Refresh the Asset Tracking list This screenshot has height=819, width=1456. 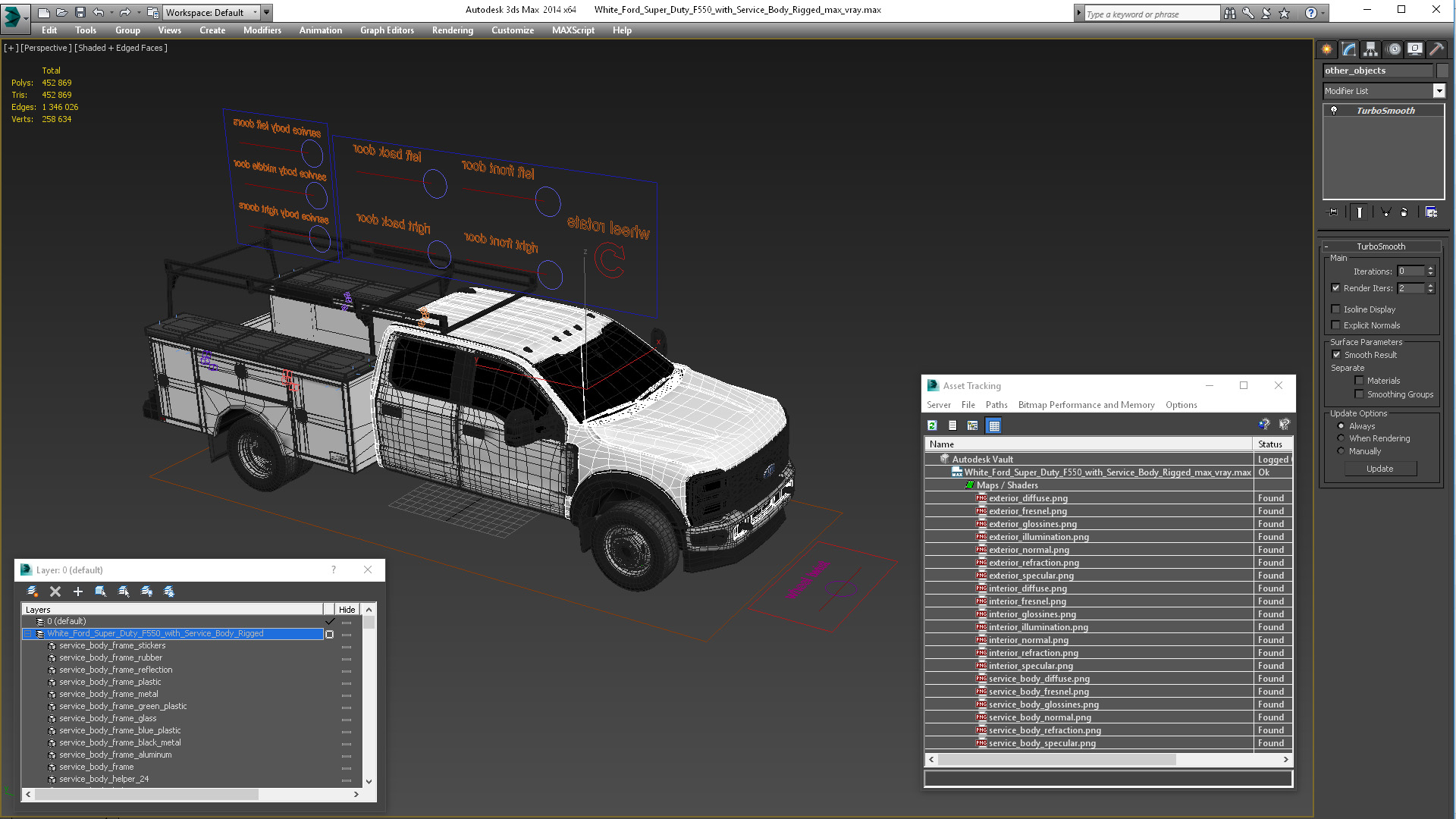click(932, 425)
